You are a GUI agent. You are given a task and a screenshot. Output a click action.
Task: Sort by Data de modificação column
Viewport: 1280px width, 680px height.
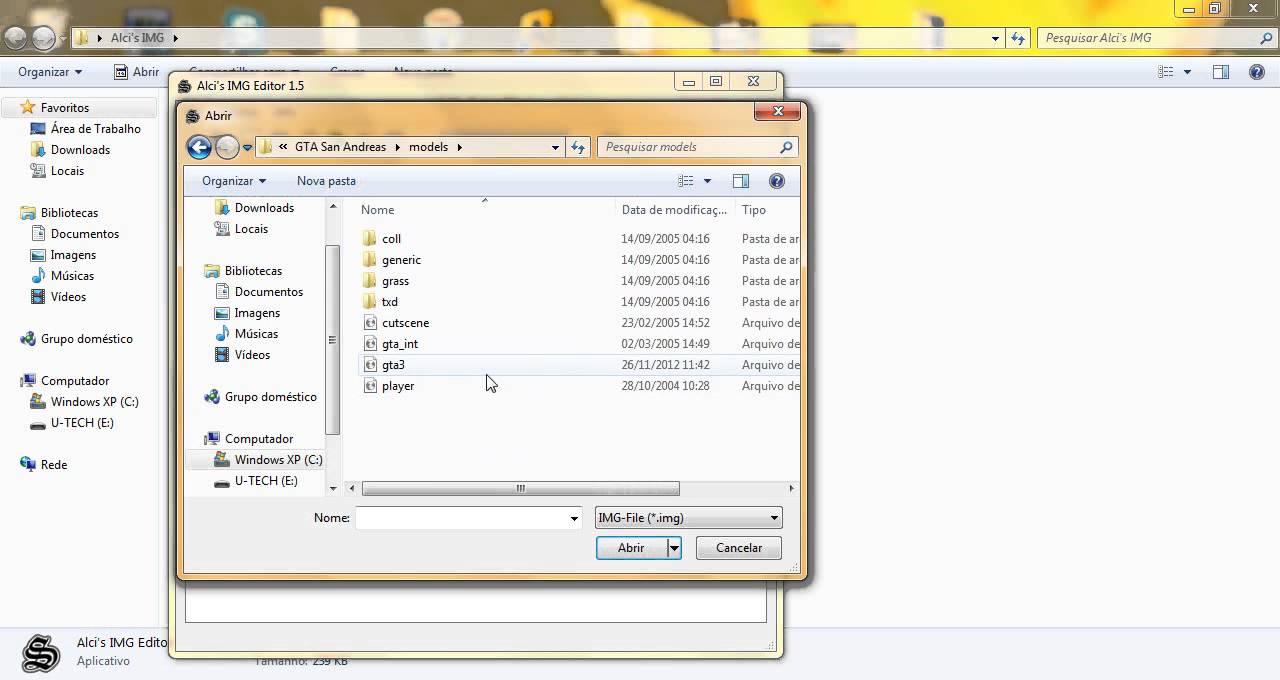pyautogui.click(x=675, y=210)
